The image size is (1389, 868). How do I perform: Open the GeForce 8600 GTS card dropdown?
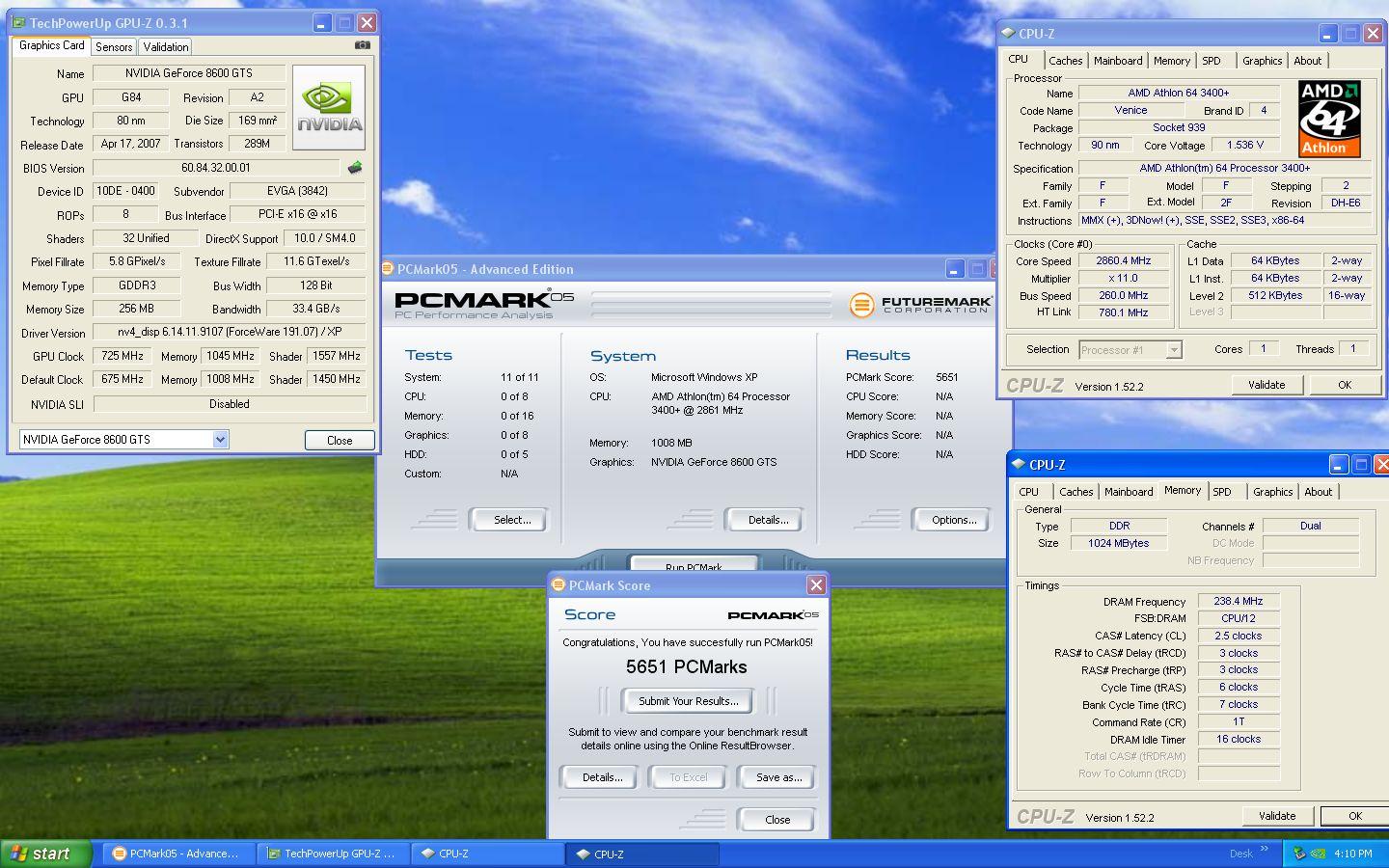pos(220,440)
